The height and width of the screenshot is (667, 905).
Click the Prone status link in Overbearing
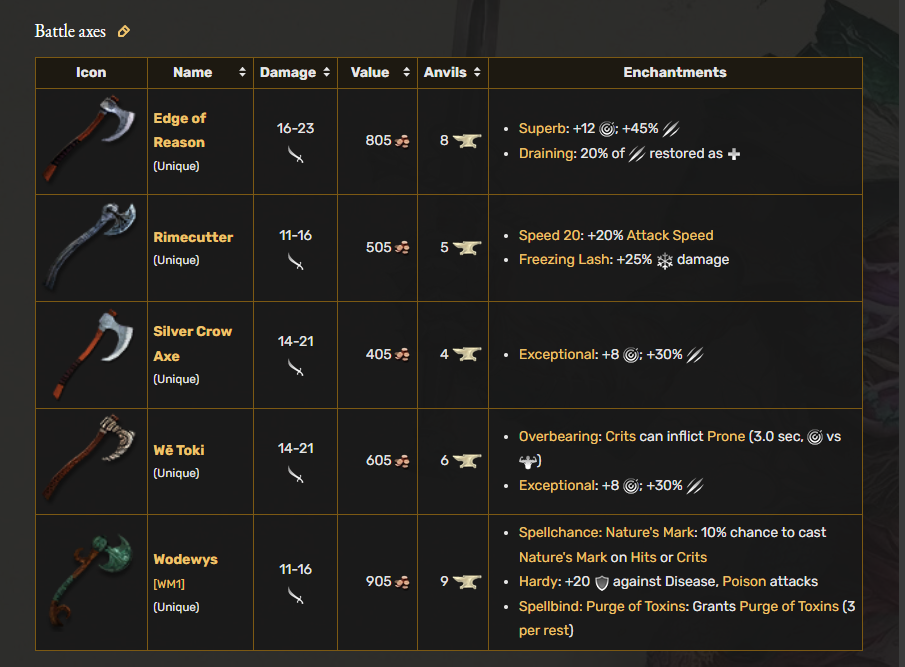click(x=726, y=436)
